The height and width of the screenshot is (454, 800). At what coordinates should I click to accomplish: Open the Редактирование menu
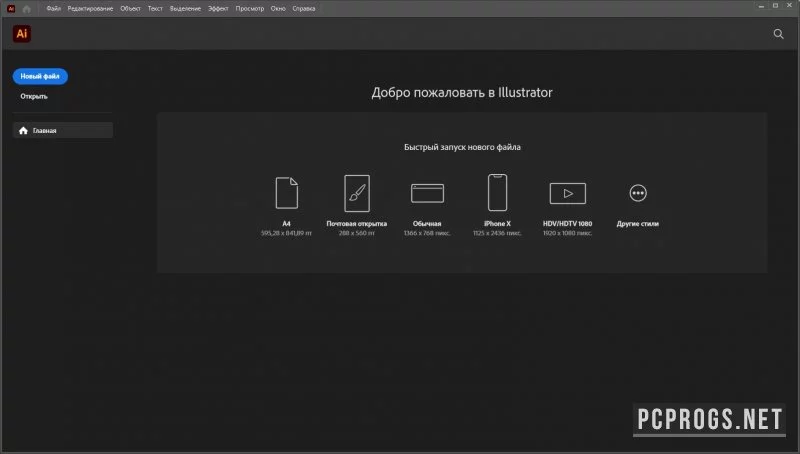tap(90, 9)
